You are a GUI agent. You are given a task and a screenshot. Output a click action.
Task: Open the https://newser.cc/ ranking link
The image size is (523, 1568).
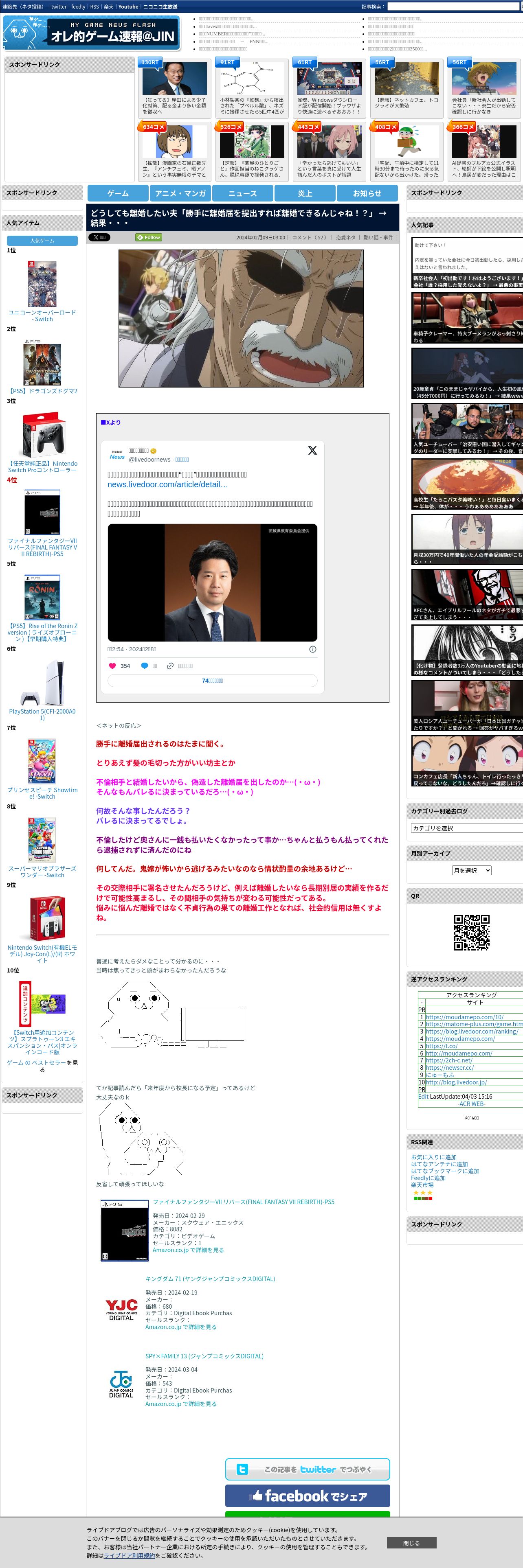point(449,1067)
